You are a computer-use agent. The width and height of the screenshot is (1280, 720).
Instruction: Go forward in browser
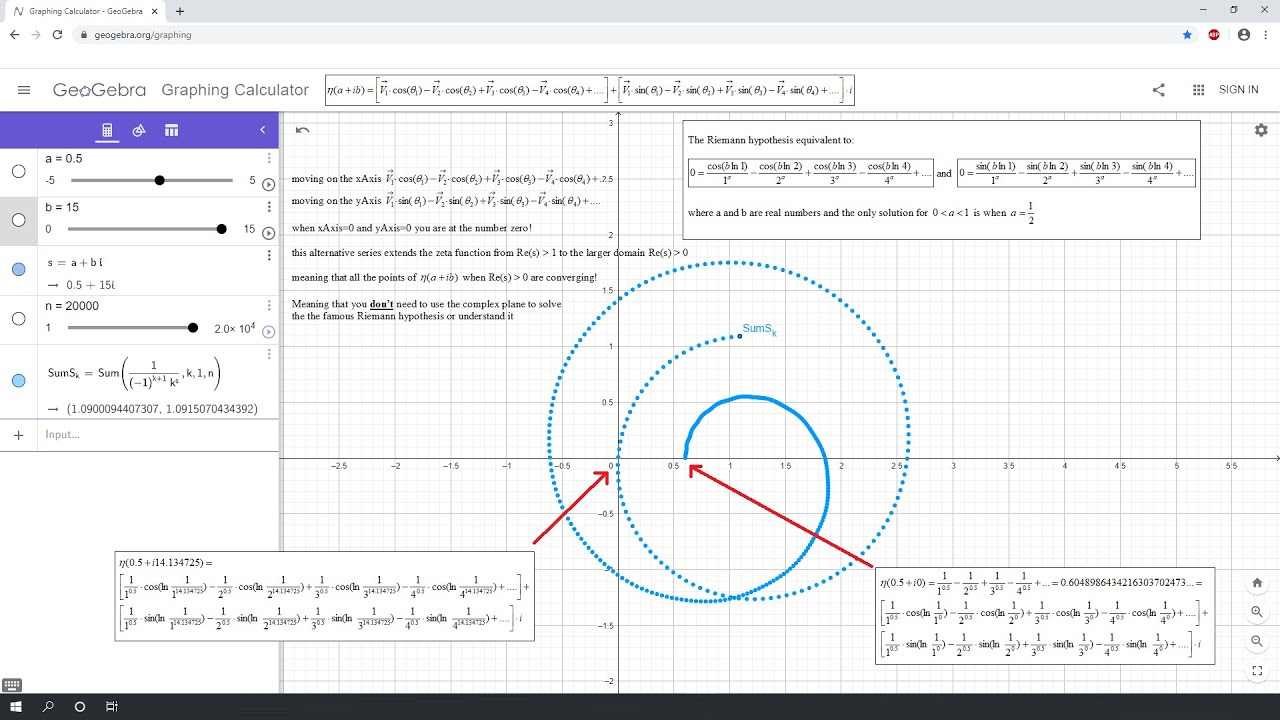tap(36, 34)
